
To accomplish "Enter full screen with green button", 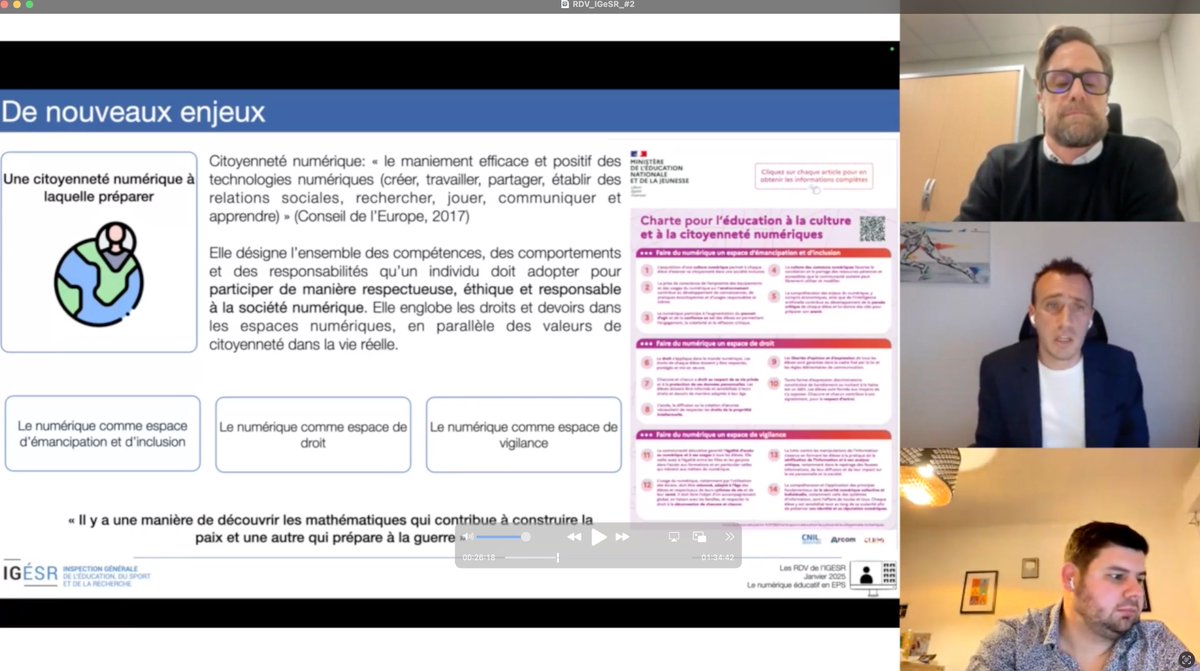I will click(29, 4).
